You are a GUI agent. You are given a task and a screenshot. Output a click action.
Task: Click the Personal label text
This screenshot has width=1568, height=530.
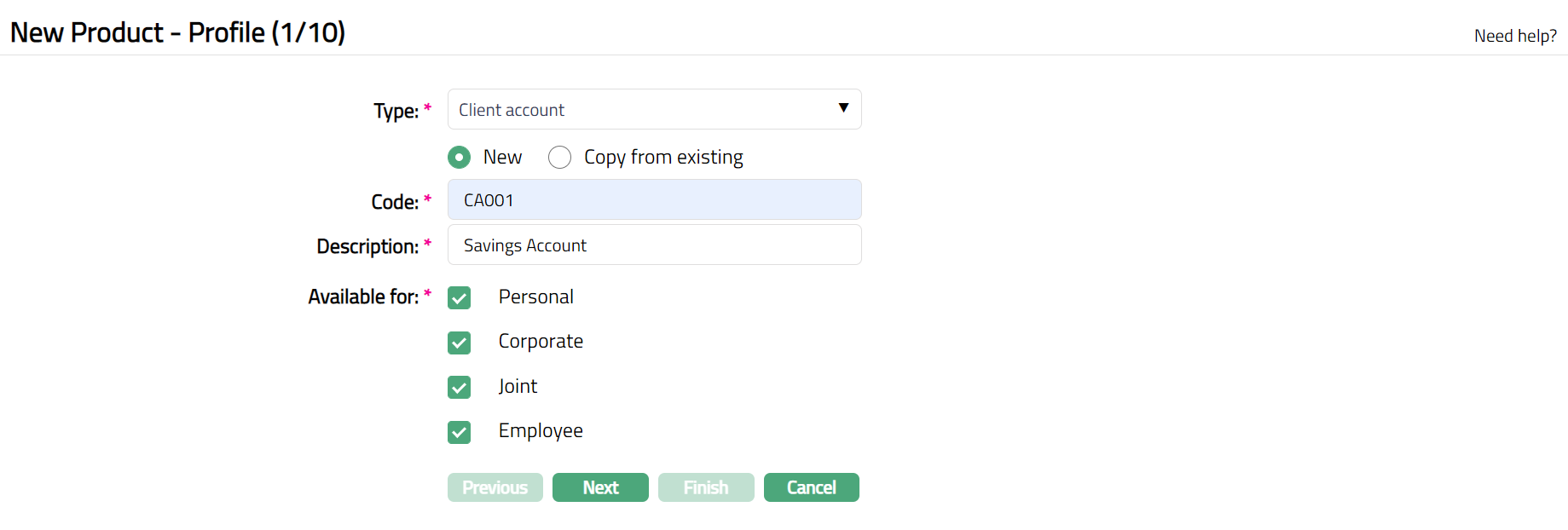[535, 297]
